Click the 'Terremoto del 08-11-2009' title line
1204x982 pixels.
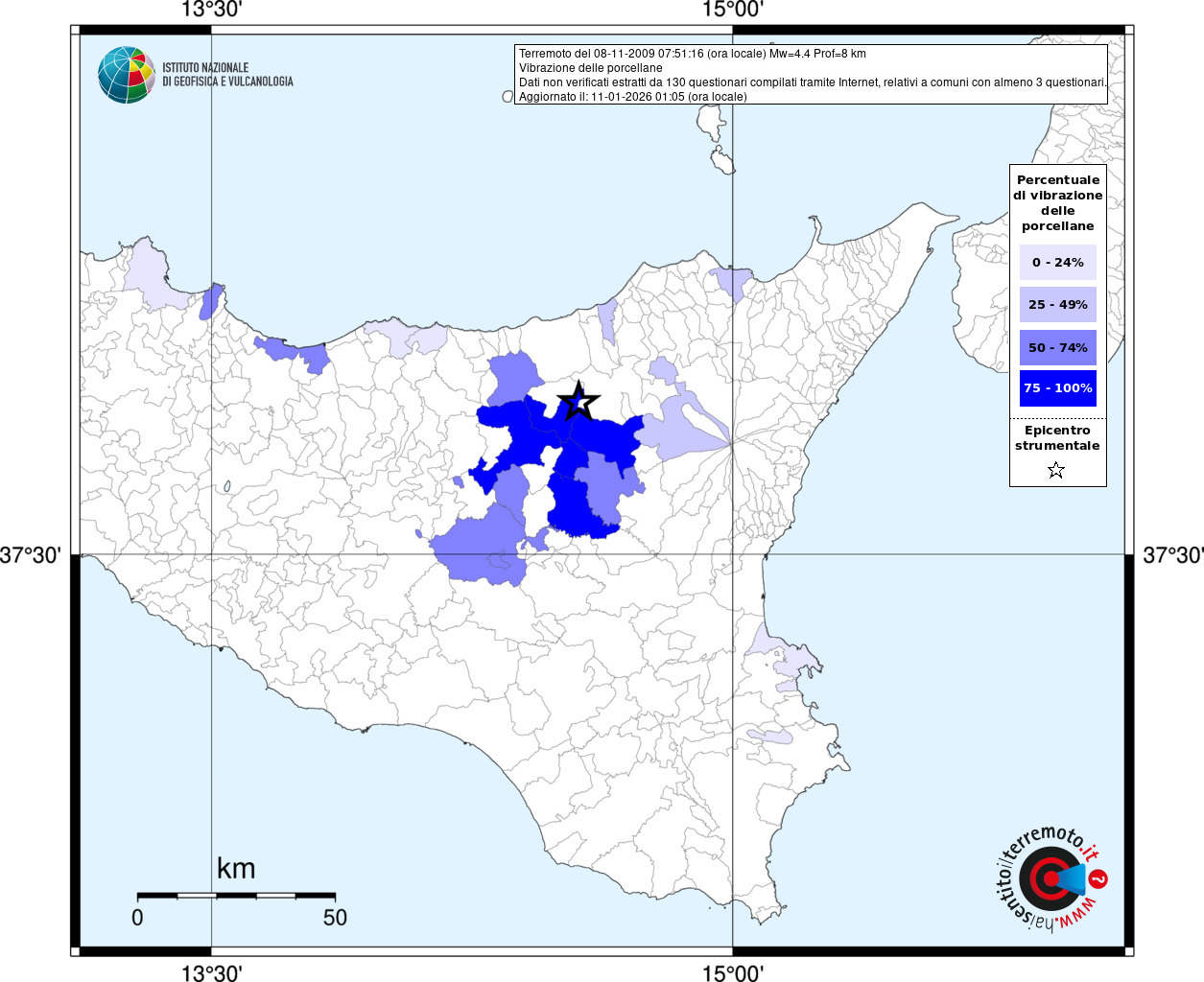[693, 54]
